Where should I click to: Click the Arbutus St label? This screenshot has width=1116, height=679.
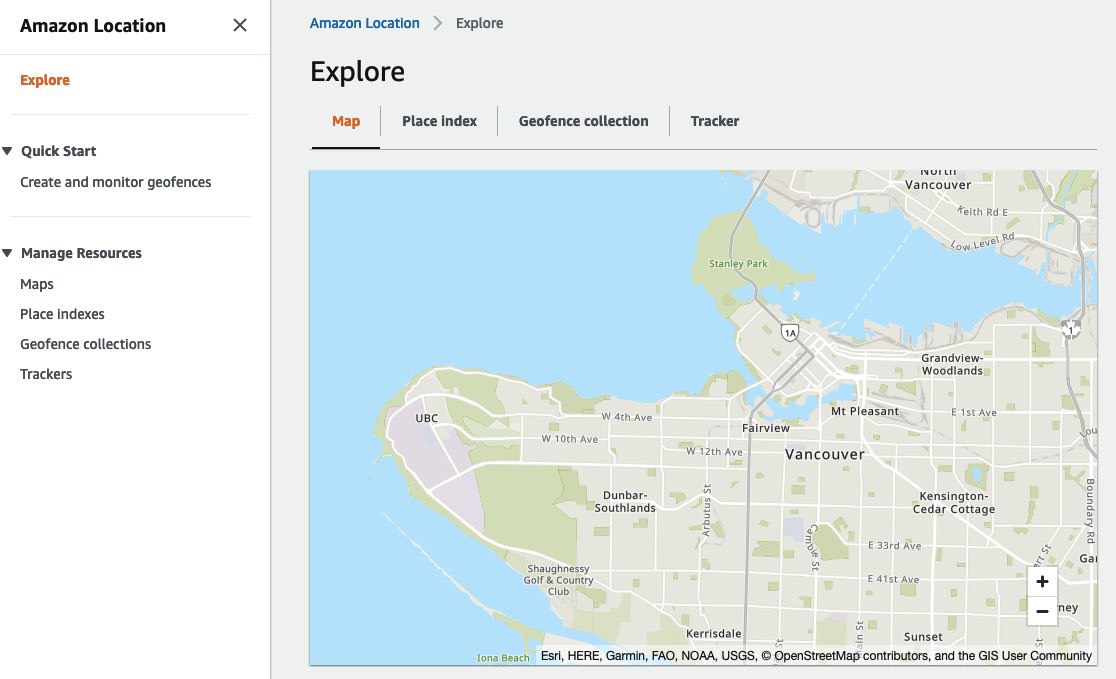pyautogui.click(x=707, y=510)
